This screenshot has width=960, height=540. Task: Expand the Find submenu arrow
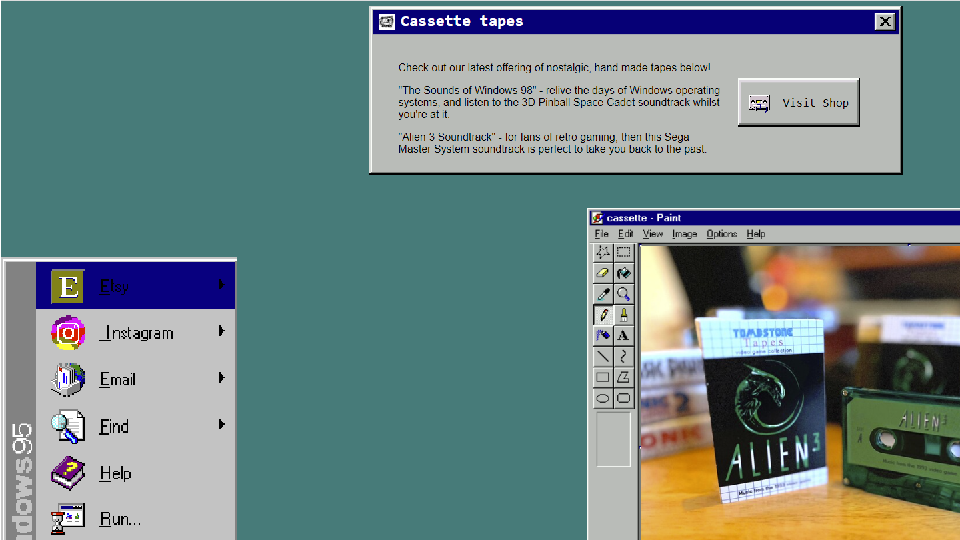[222, 424]
